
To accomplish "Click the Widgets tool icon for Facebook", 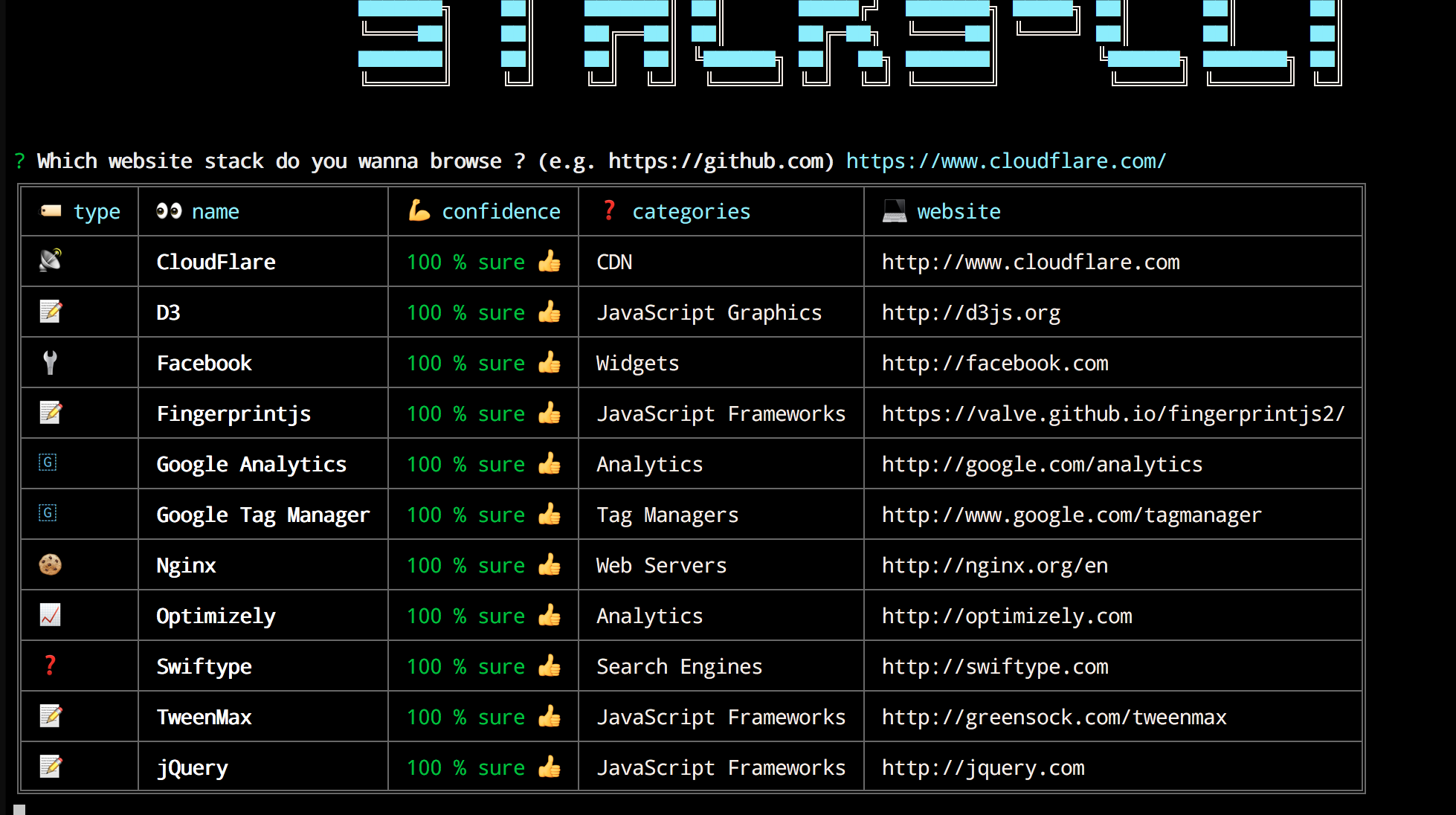I will [x=50, y=362].
